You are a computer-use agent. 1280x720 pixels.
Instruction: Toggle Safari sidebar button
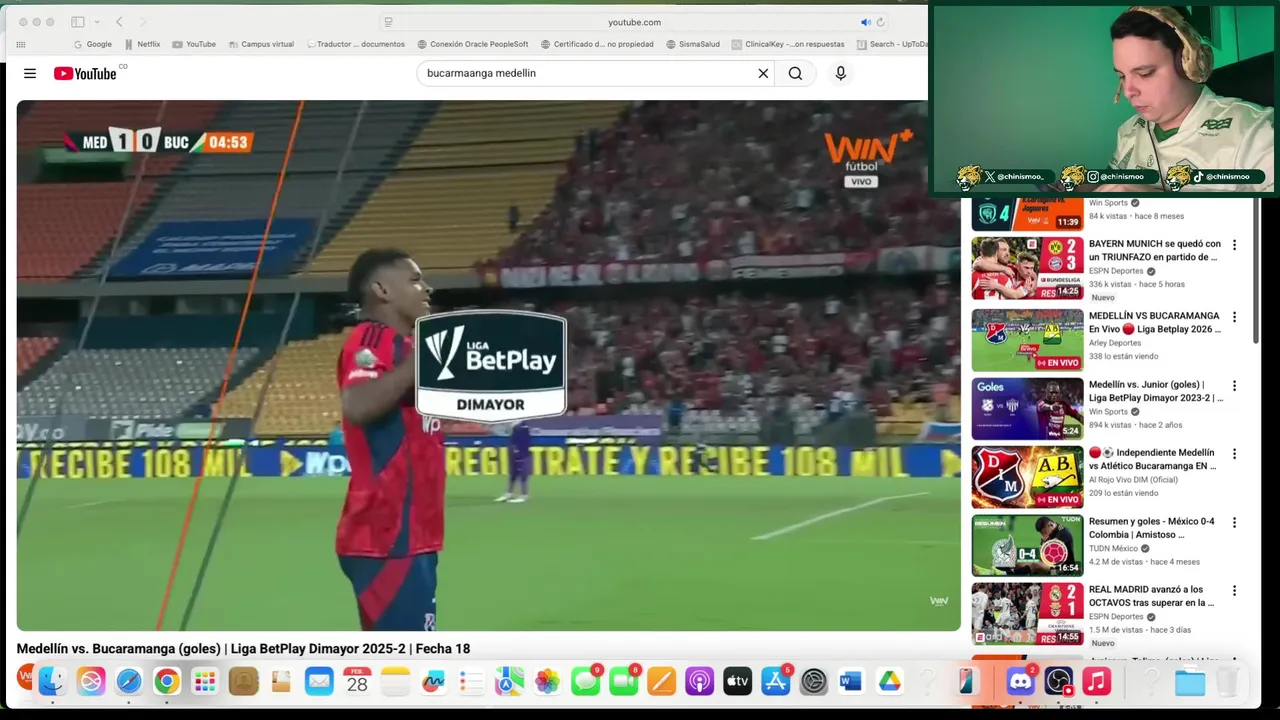click(78, 22)
